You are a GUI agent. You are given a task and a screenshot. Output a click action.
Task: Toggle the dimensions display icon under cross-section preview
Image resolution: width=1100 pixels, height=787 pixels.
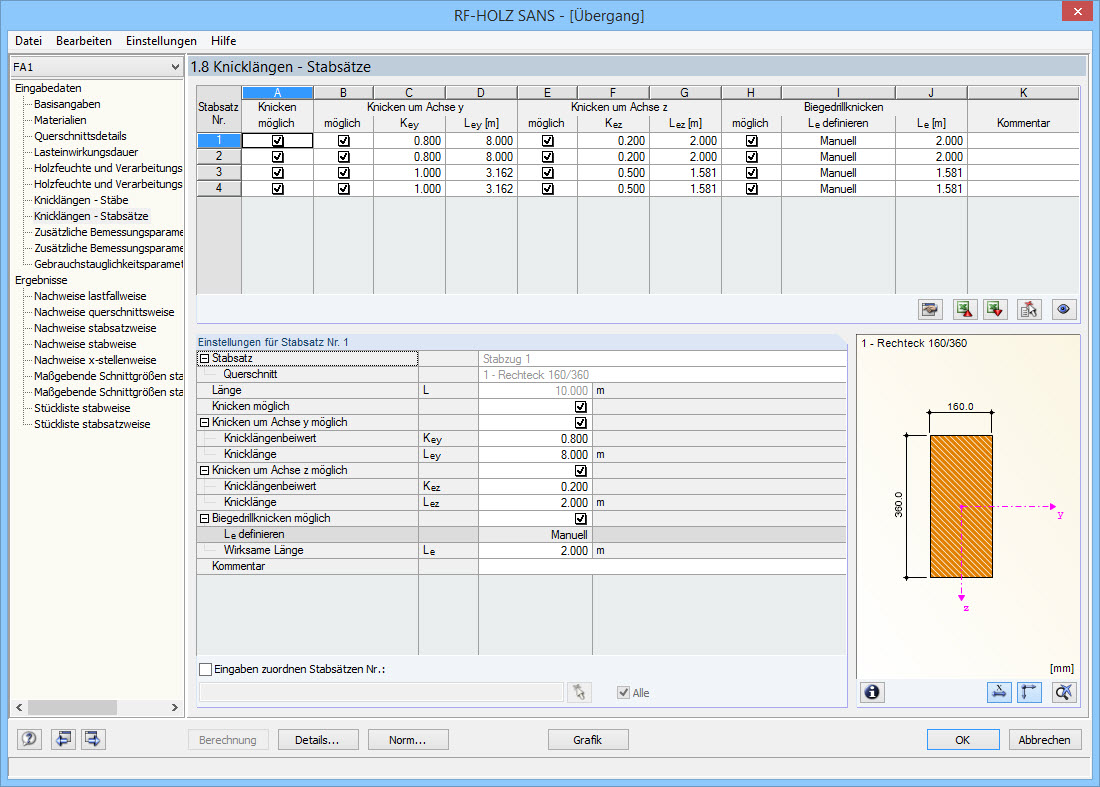(x=998, y=692)
